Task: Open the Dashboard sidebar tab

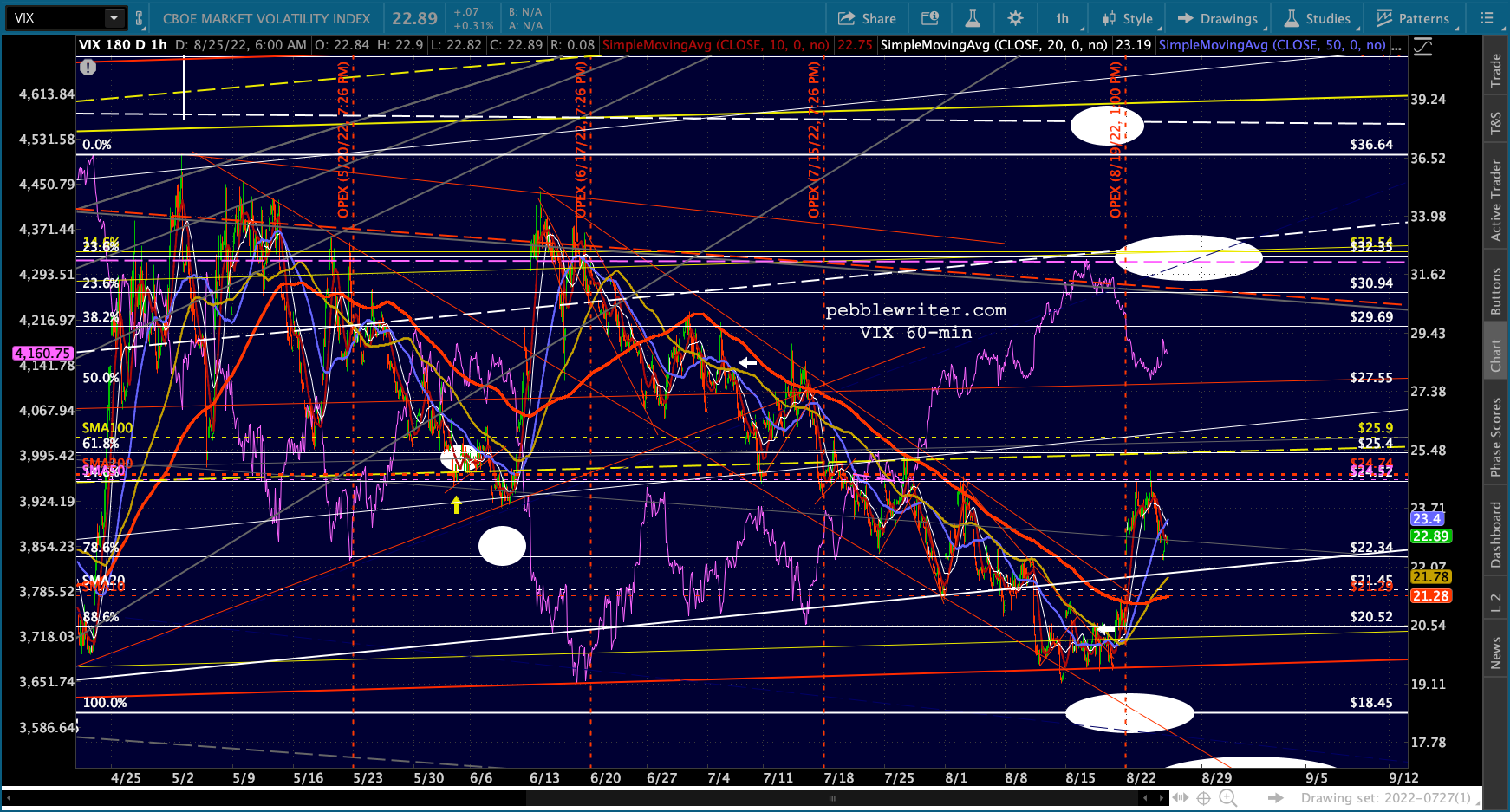Action: [x=1495, y=535]
